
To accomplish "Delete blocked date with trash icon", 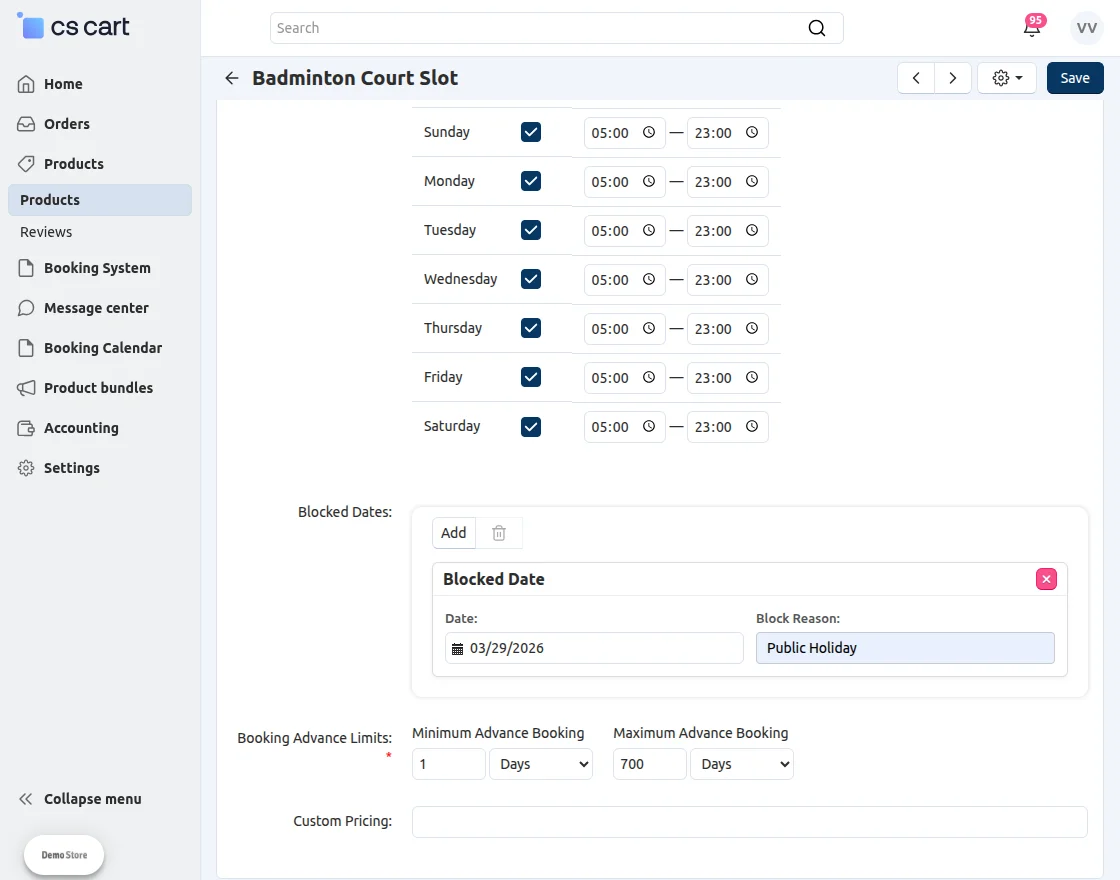I will point(499,533).
